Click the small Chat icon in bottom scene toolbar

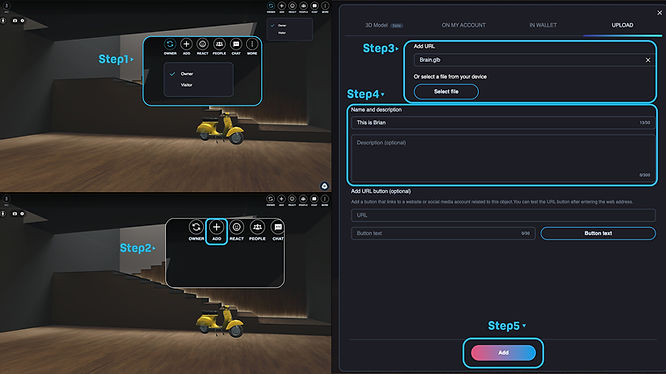coord(314,200)
